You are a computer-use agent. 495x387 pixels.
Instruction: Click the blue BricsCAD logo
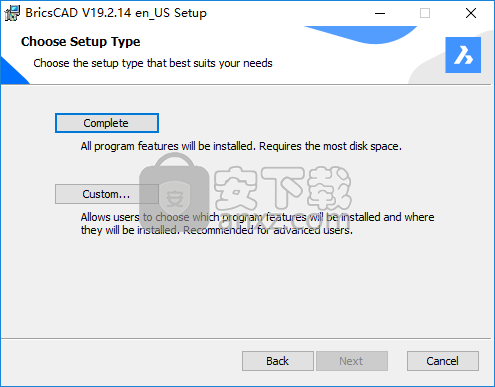coord(463,55)
